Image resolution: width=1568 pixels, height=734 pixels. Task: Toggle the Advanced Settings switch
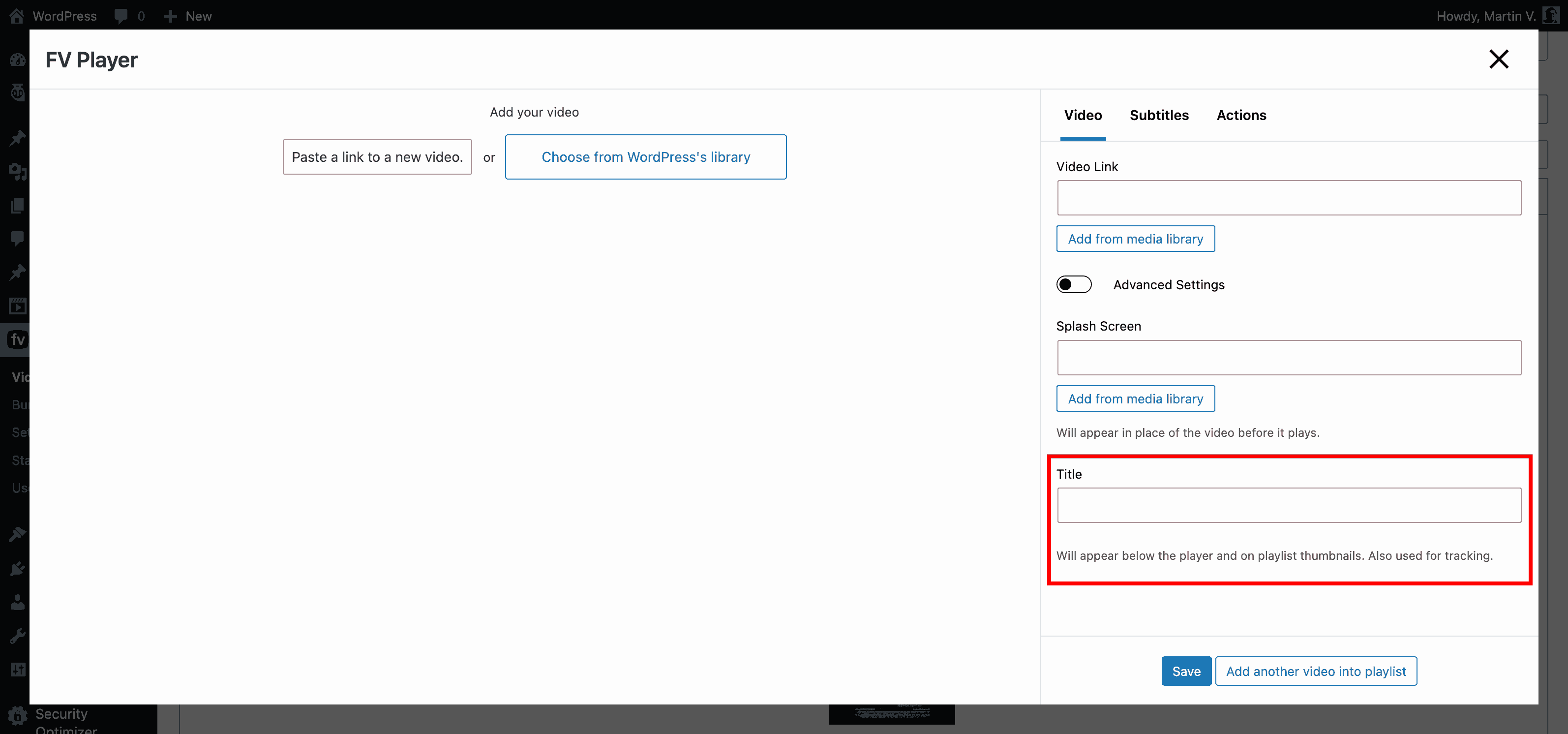(1074, 284)
